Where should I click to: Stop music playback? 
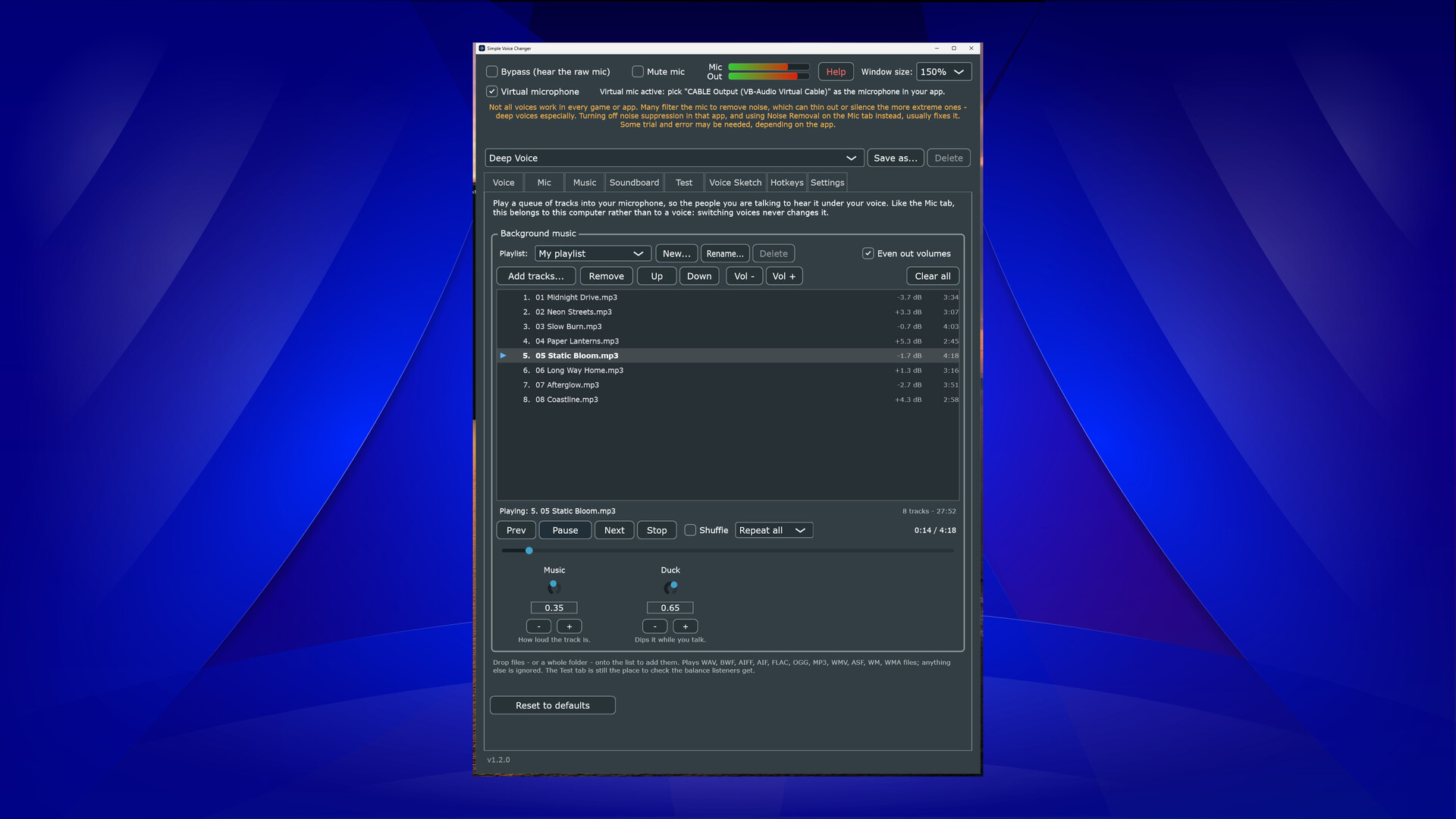657,530
